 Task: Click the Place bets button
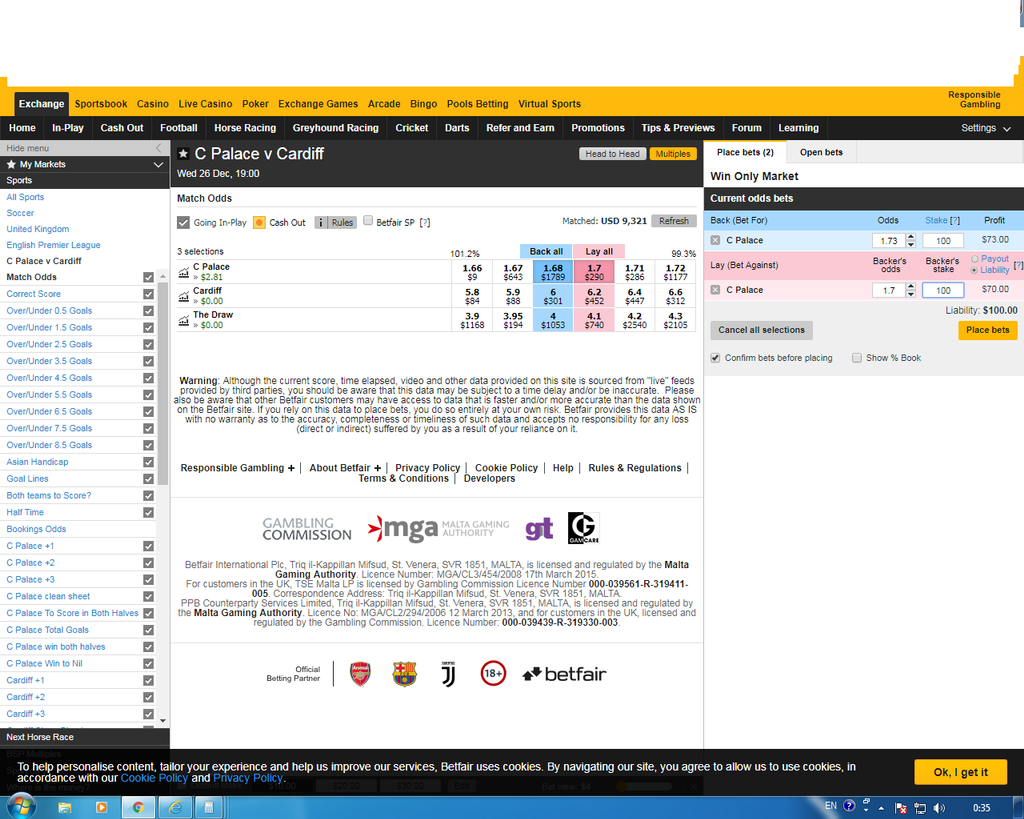point(987,330)
